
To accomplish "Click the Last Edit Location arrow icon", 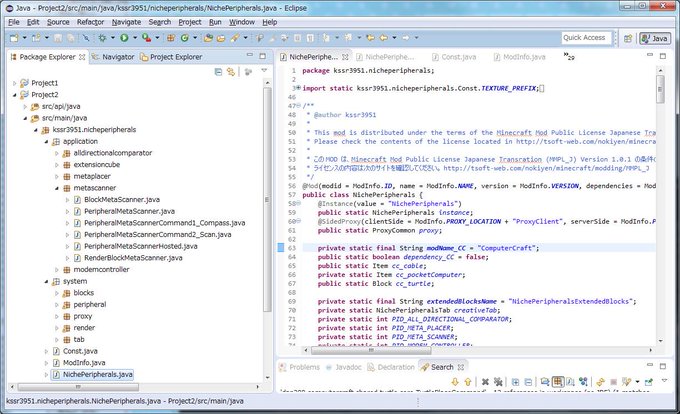I will pyautogui.click(x=370, y=38).
